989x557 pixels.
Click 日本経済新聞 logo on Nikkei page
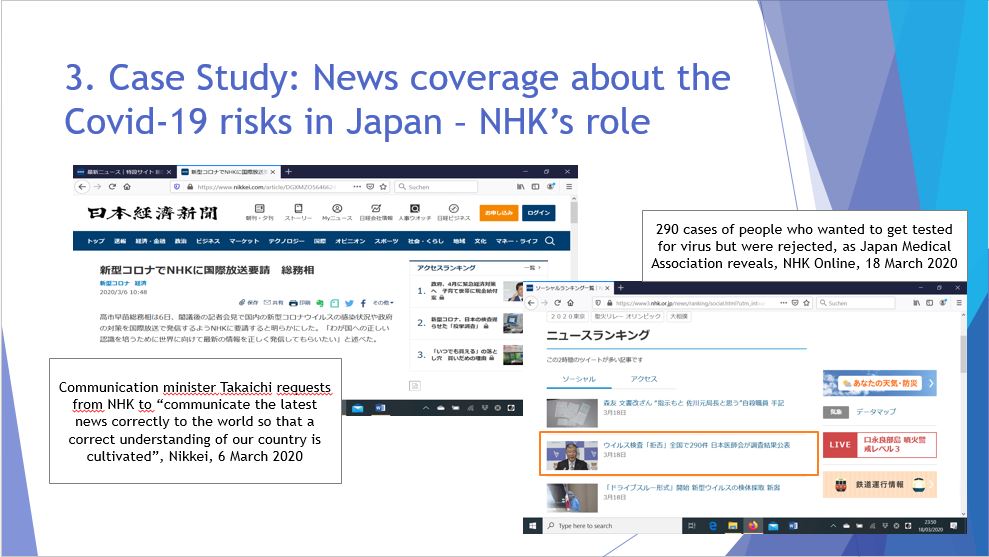click(152, 213)
